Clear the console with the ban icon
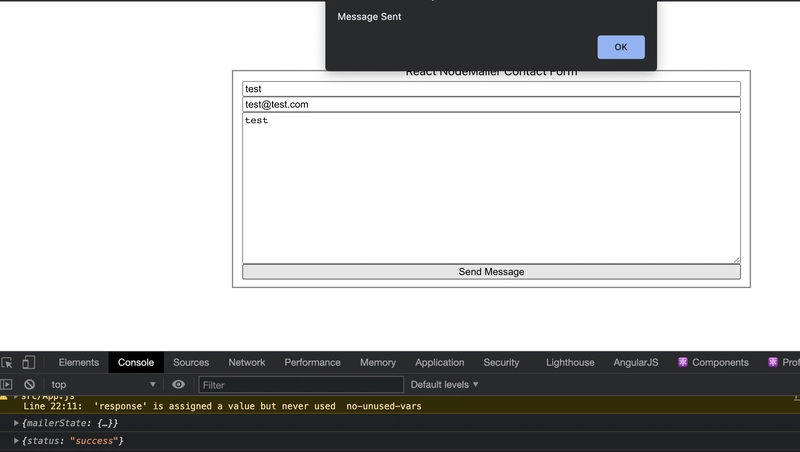 [x=30, y=384]
